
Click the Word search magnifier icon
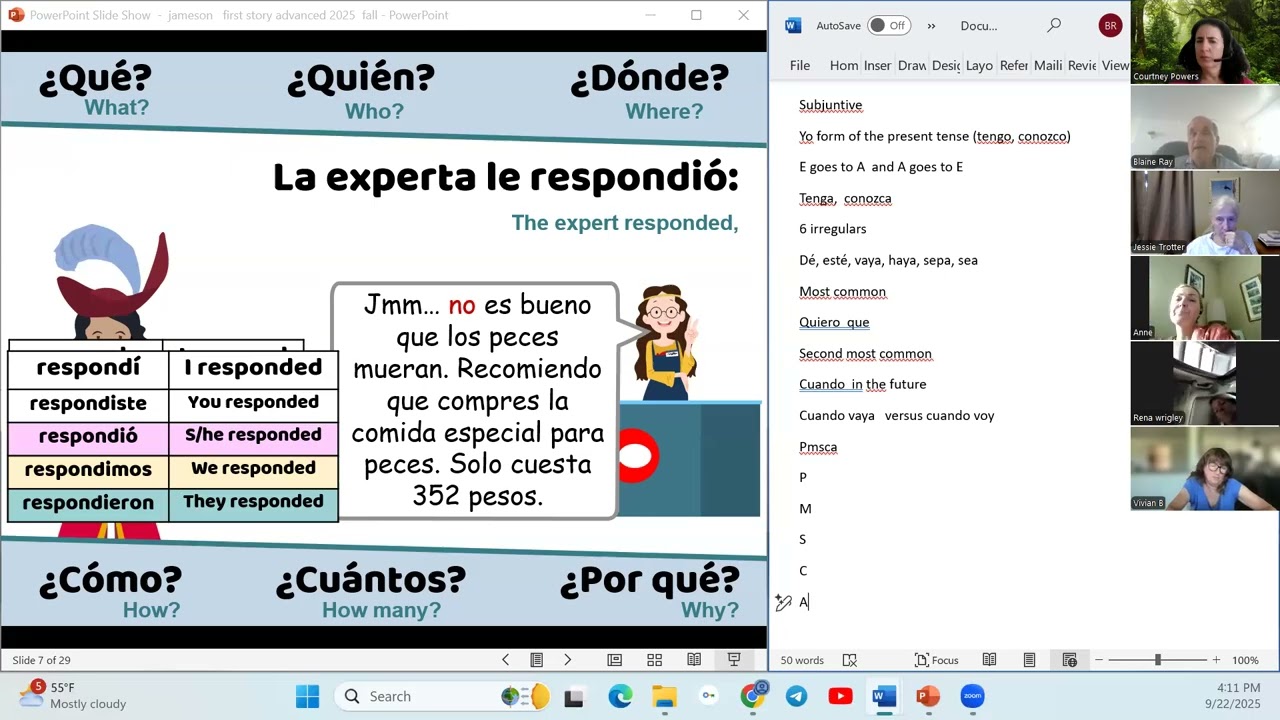pyautogui.click(x=1054, y=26)
